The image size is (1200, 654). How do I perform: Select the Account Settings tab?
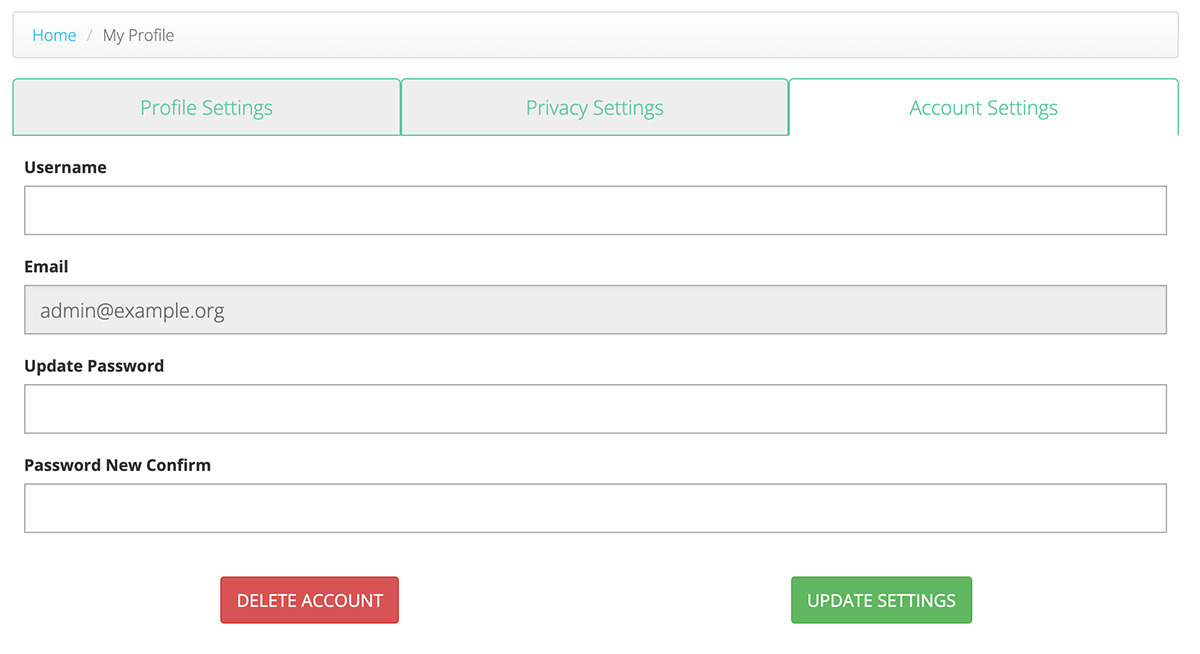tap(983, 108)
